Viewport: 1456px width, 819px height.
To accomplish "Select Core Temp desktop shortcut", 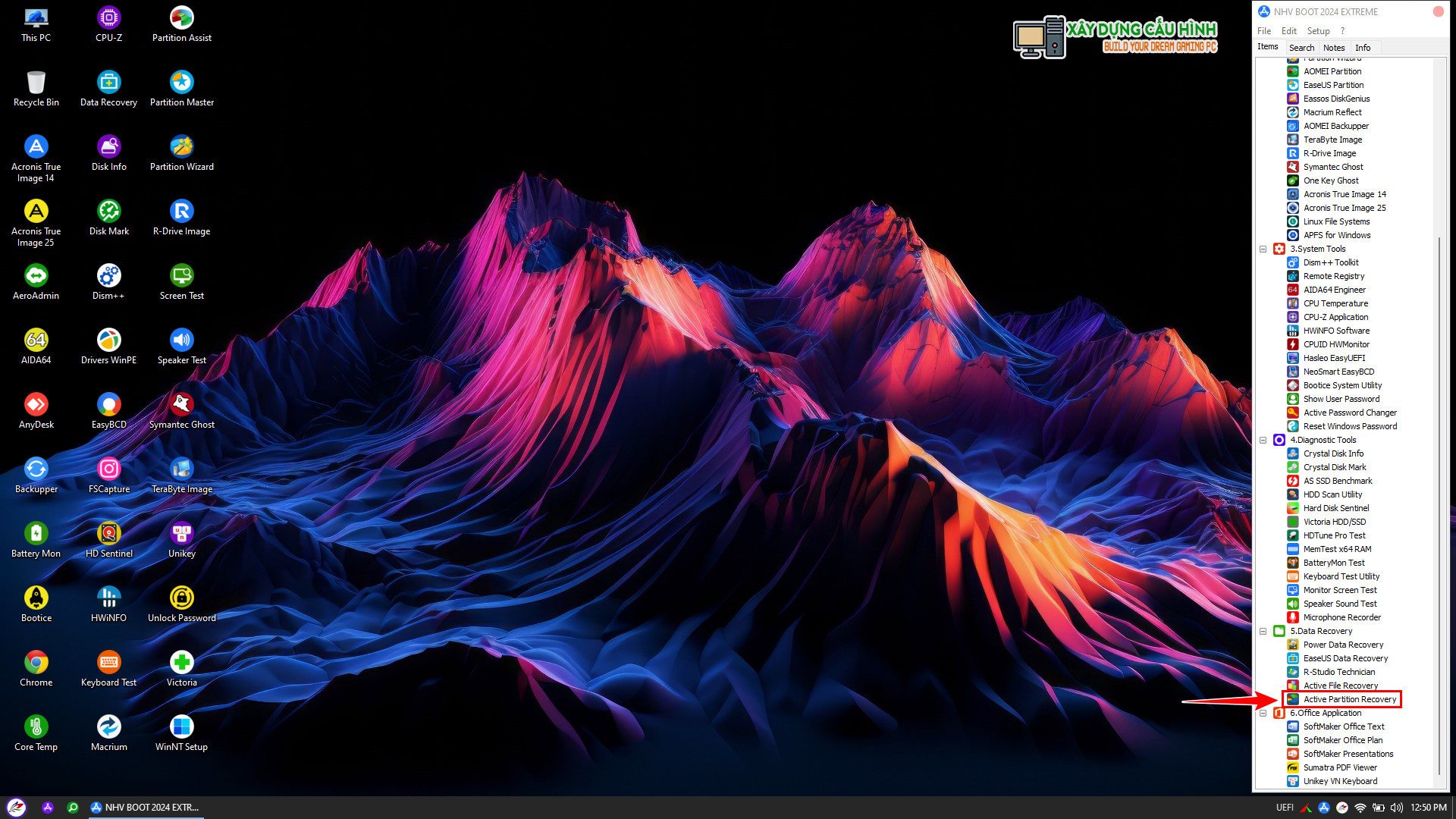I will [x=36, y=733].
